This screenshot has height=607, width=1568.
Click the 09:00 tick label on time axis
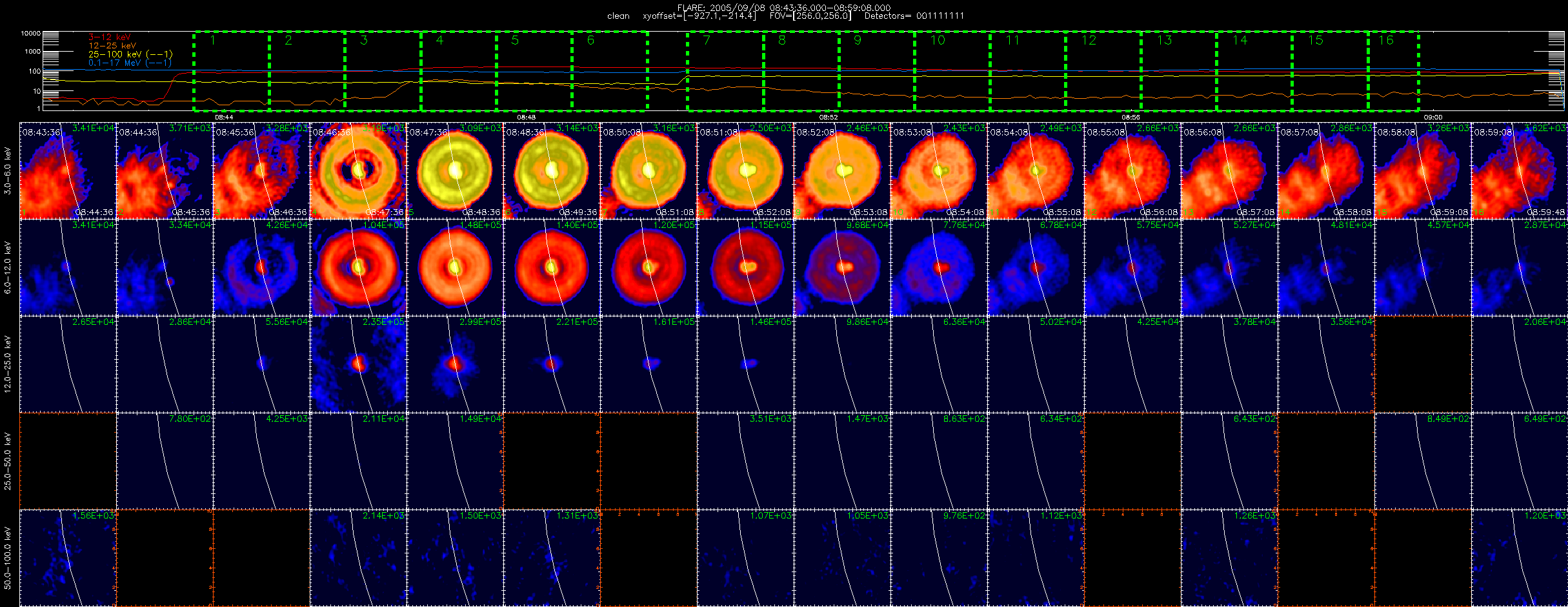1432,117
